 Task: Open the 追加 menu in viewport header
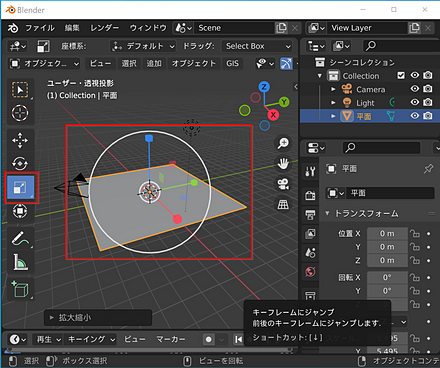pos(154,63)
